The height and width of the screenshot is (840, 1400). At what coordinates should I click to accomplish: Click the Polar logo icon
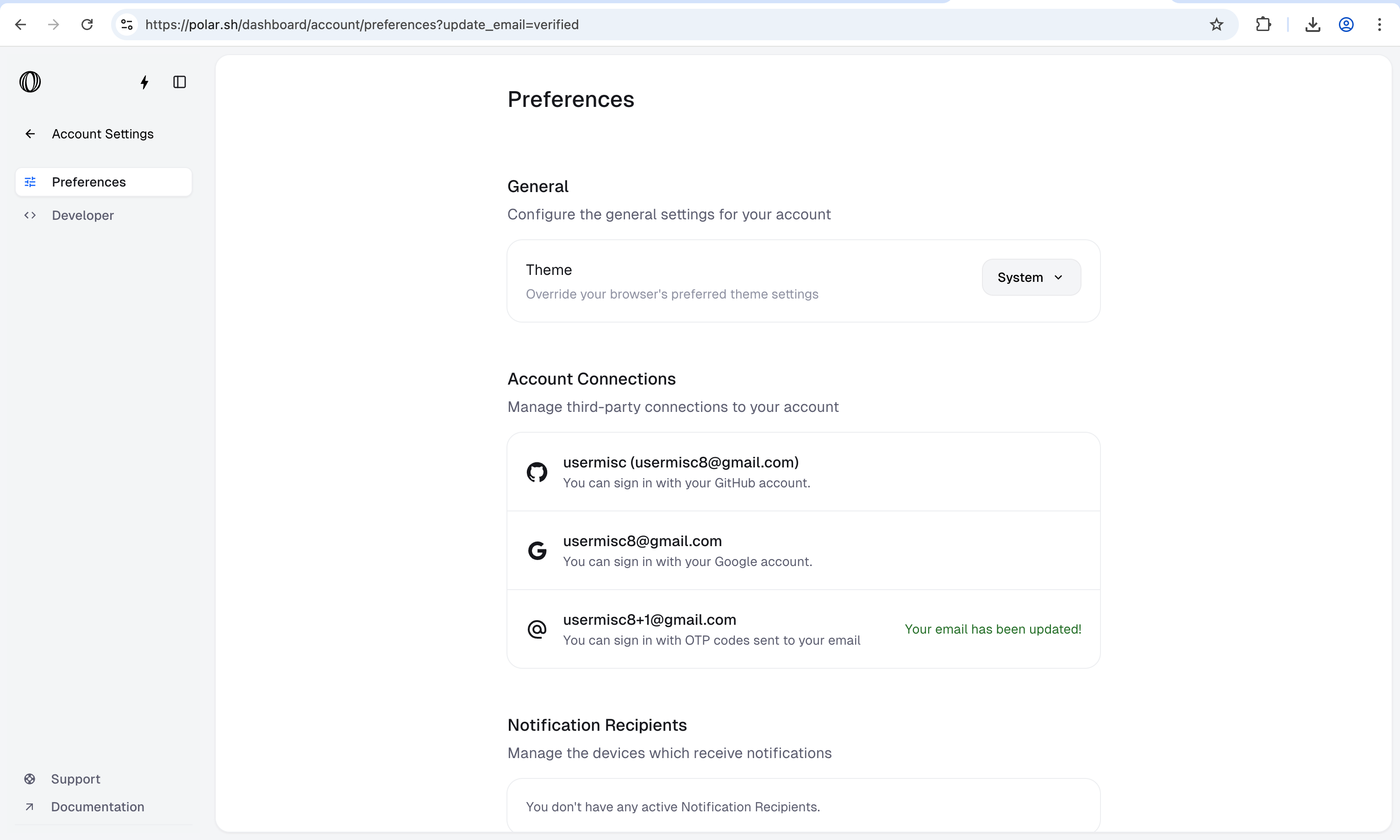click(30, 82)
